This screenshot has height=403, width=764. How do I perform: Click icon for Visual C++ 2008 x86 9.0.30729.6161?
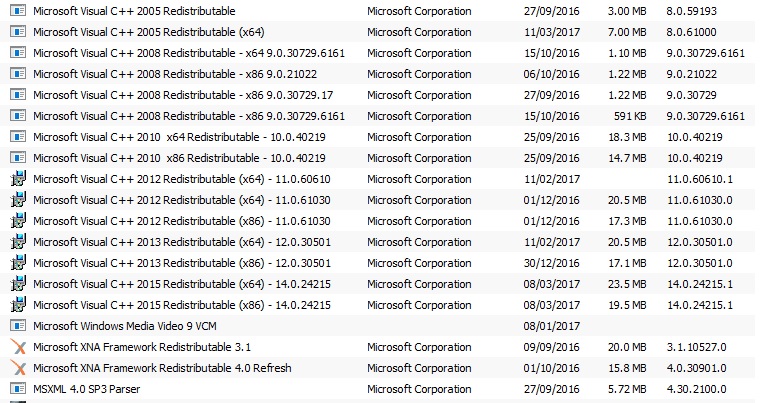pyautogui.click(x=18, y=116)
